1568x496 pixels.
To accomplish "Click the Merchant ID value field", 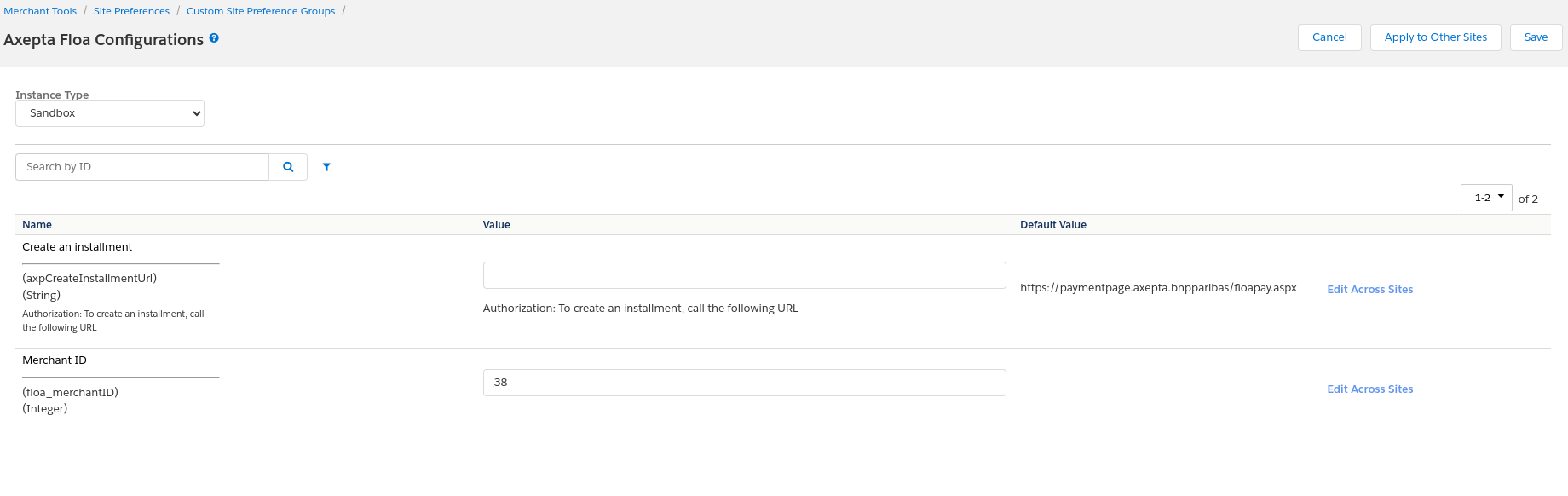I will tap(744, 383).
